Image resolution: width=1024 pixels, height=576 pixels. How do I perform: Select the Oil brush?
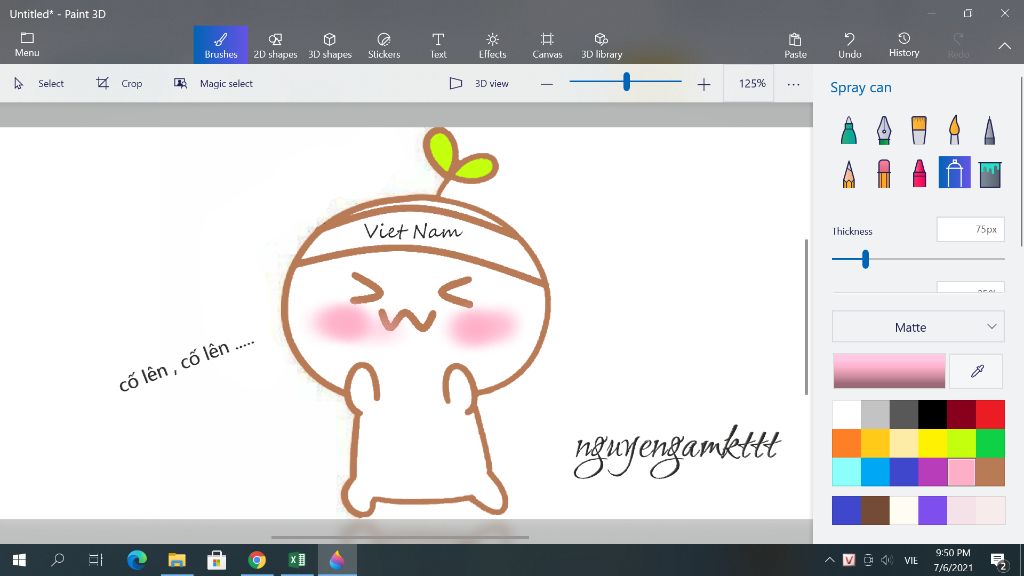tap(919, 130)
